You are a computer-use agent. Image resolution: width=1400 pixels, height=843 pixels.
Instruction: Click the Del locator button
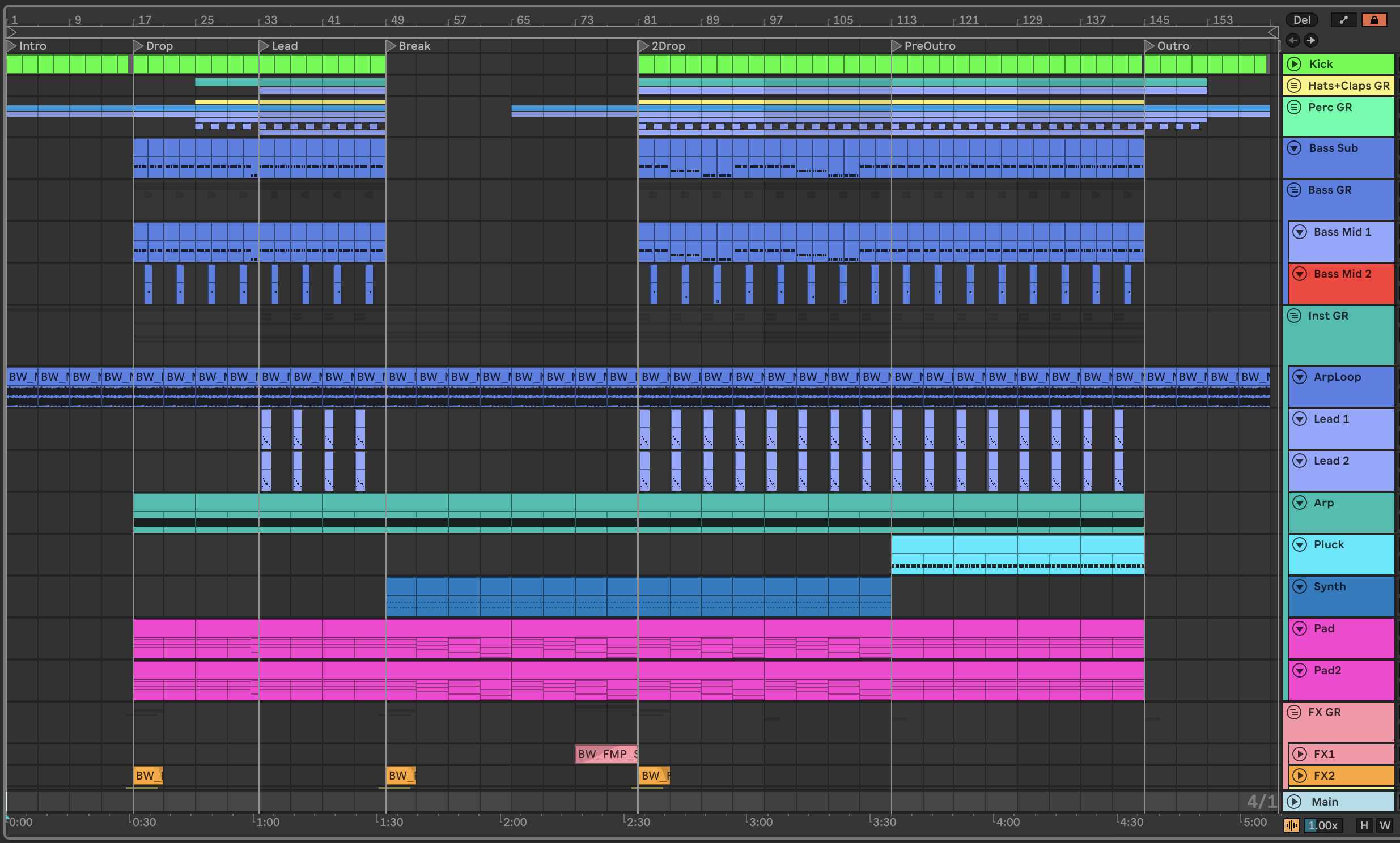(x=1302, y=20)
